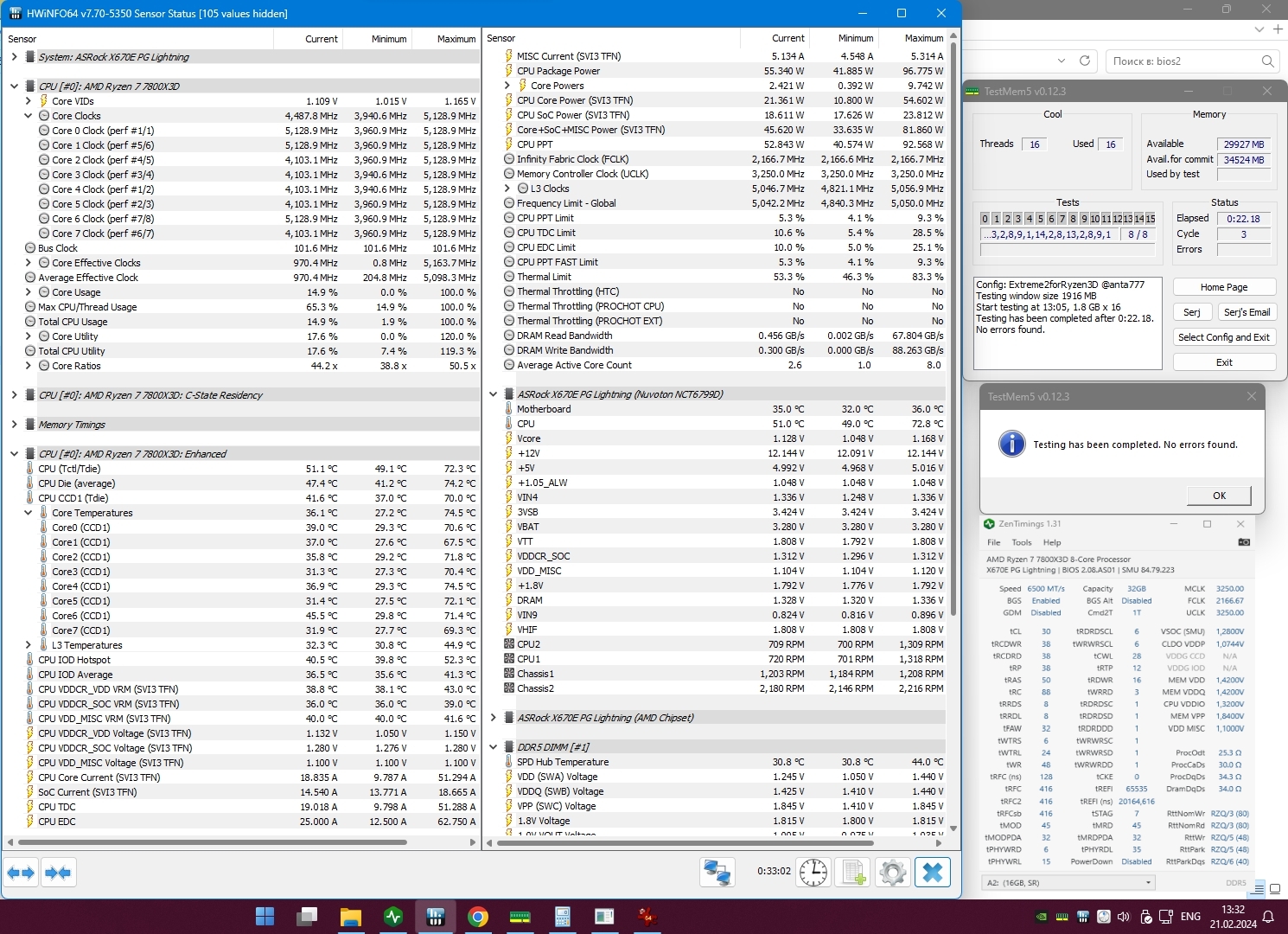Click OK in the TestMem5 completion dialog
The height and width of the screenshot is (934, 1288).
(x=1219, y=496)
